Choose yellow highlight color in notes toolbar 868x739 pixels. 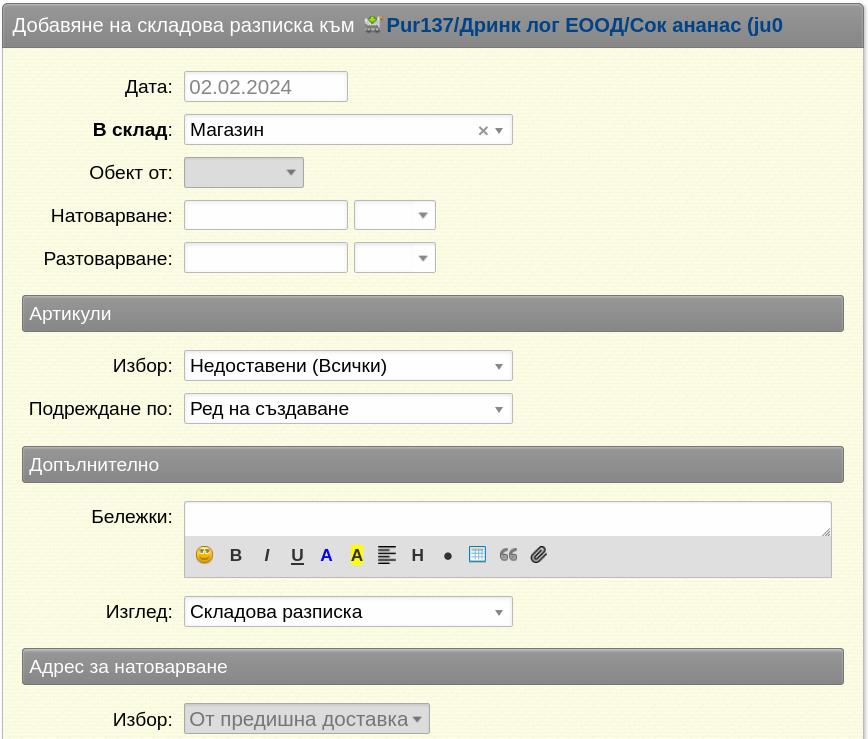357,555
